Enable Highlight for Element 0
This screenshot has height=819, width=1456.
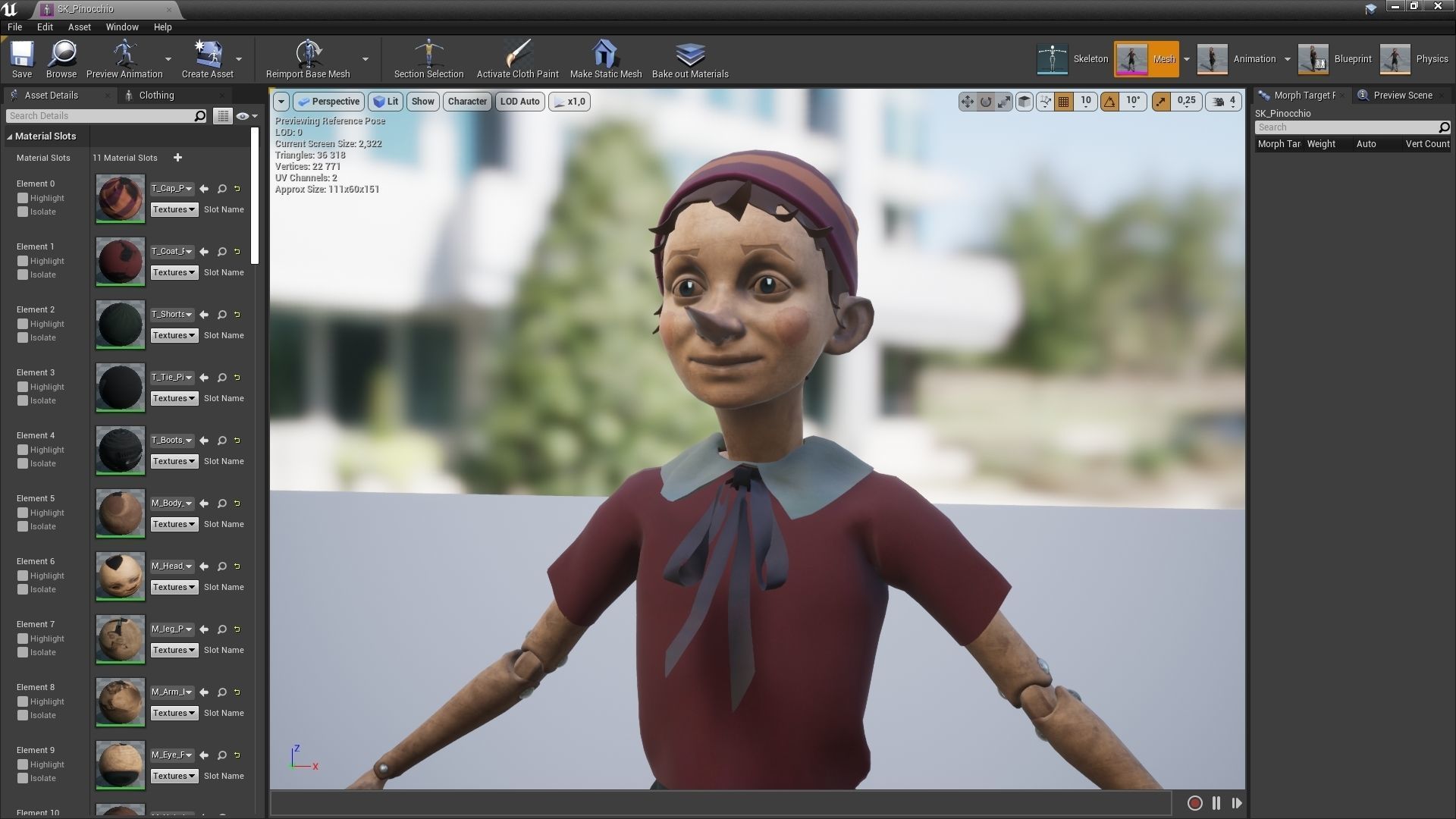coord(23,198)
